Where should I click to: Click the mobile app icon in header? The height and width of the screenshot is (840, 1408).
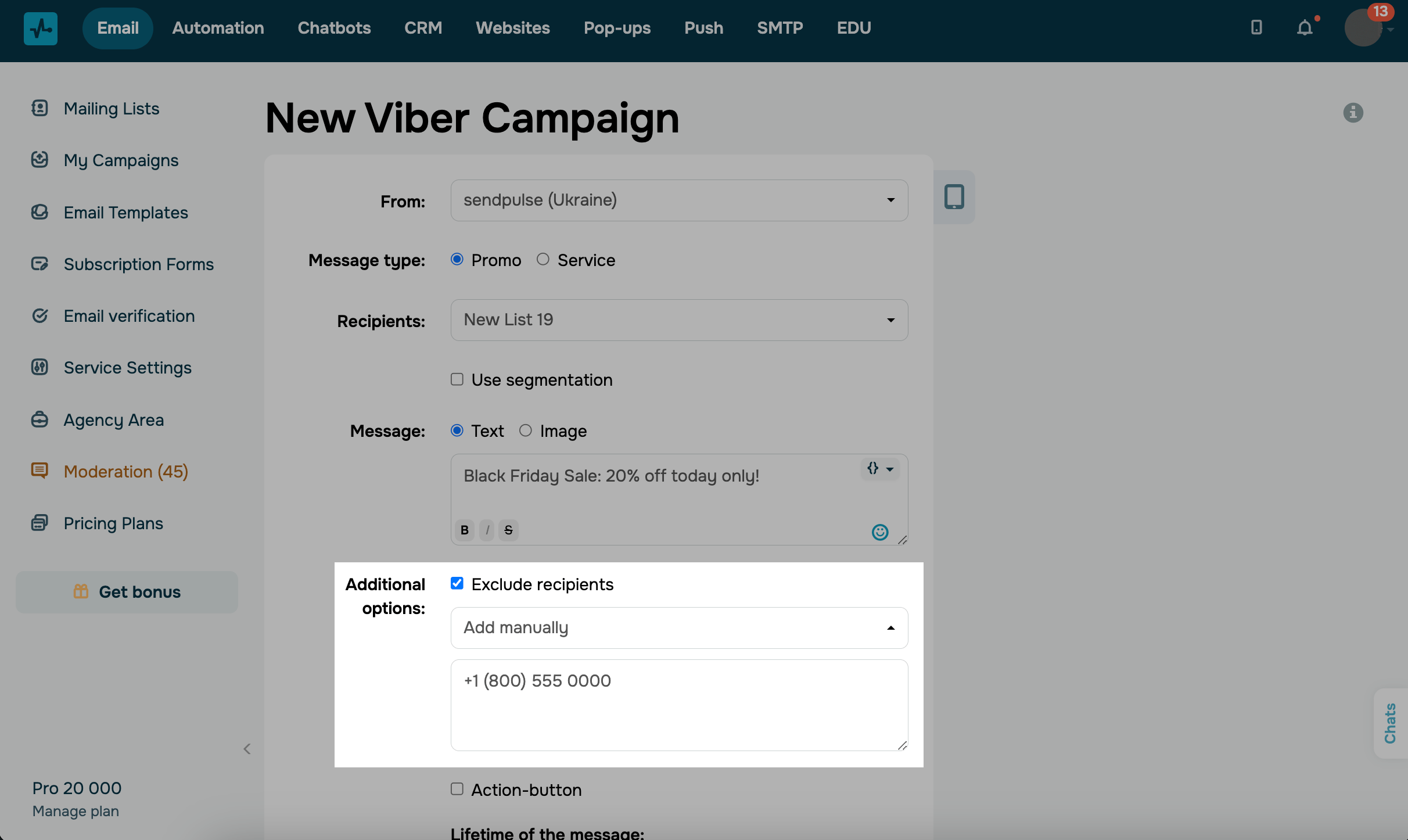[x=1256, y=27]
